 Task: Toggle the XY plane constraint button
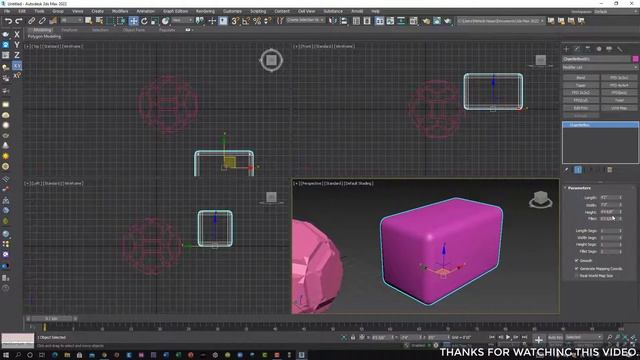tap(17, 65)
